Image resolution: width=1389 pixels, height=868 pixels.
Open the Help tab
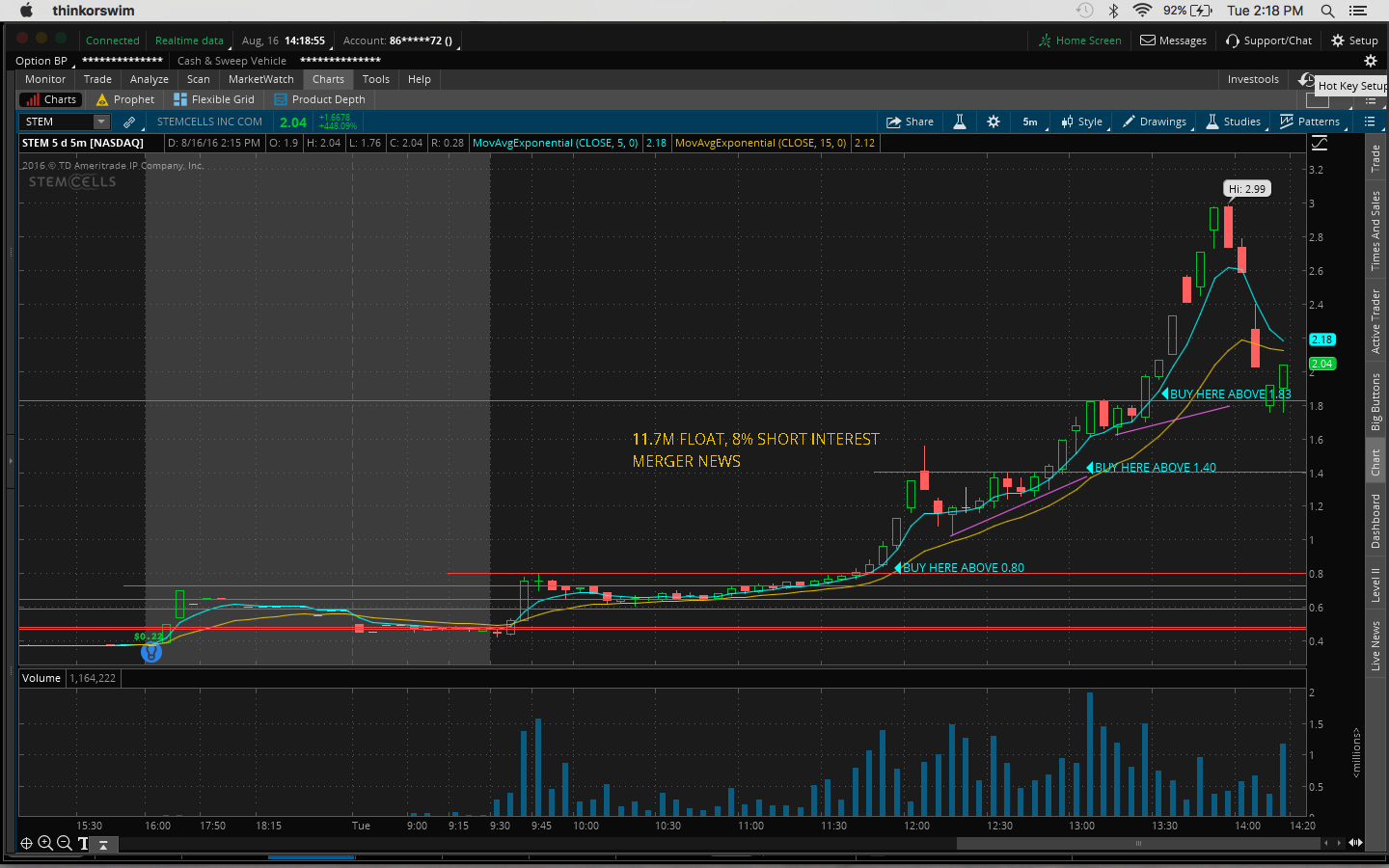(420, 79)
